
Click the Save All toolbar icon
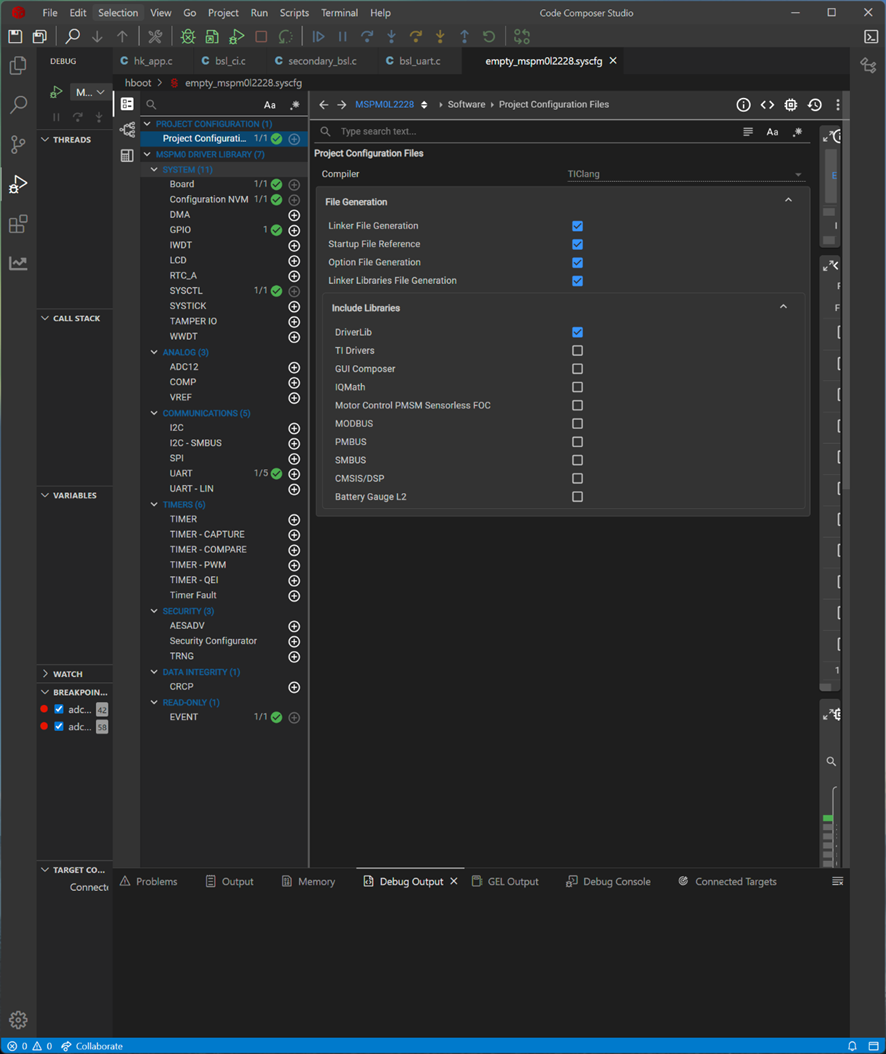click(x=40, y=36)
